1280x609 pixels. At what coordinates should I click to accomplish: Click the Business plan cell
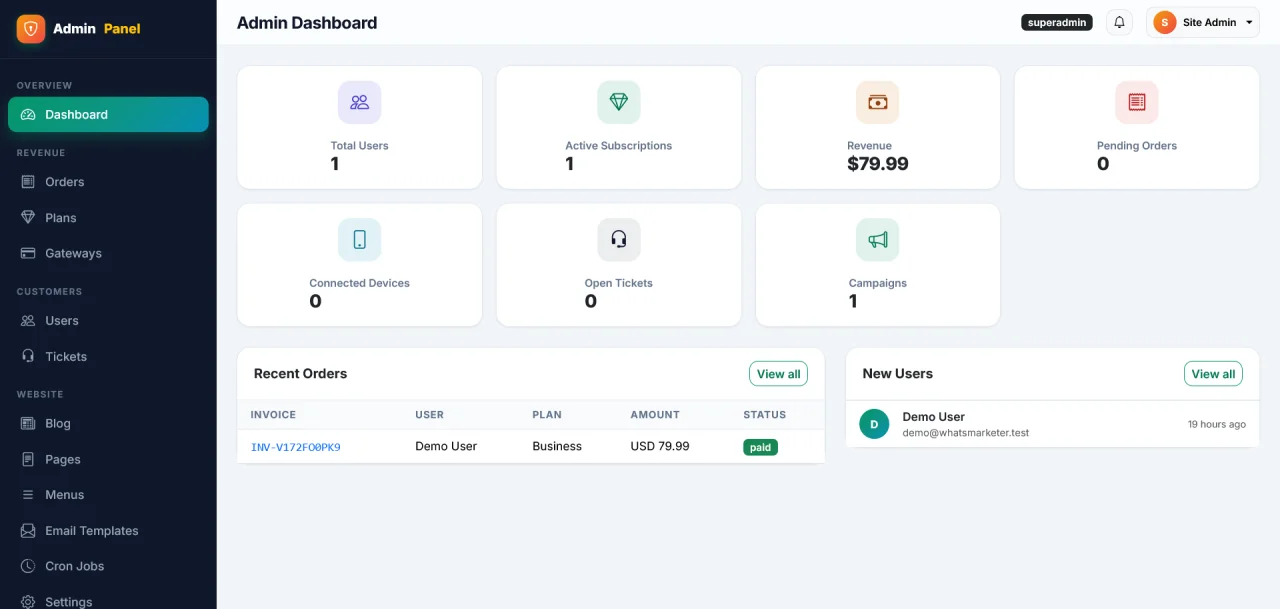557,446
